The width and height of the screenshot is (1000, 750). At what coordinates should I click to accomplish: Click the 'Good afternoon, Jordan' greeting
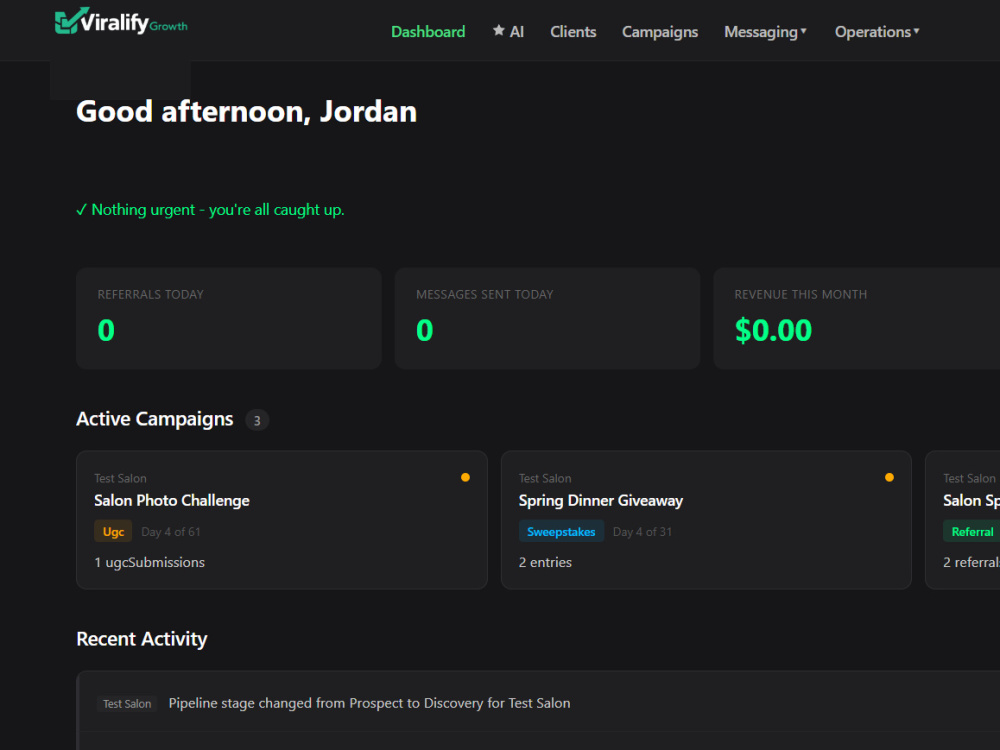(246, 112)
